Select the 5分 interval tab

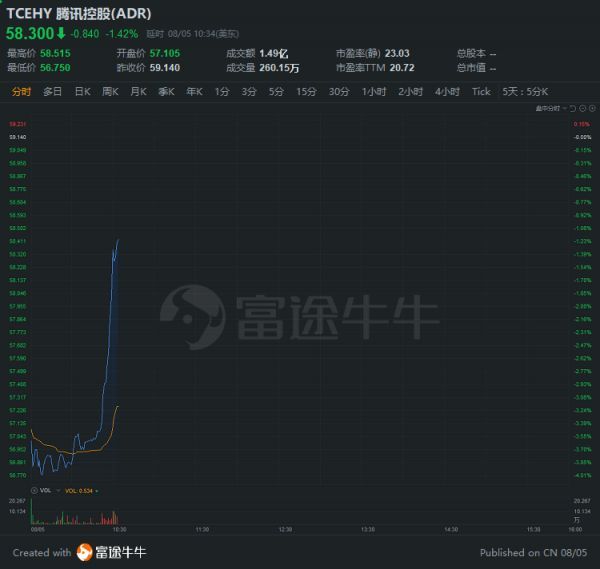pos(276,92)
